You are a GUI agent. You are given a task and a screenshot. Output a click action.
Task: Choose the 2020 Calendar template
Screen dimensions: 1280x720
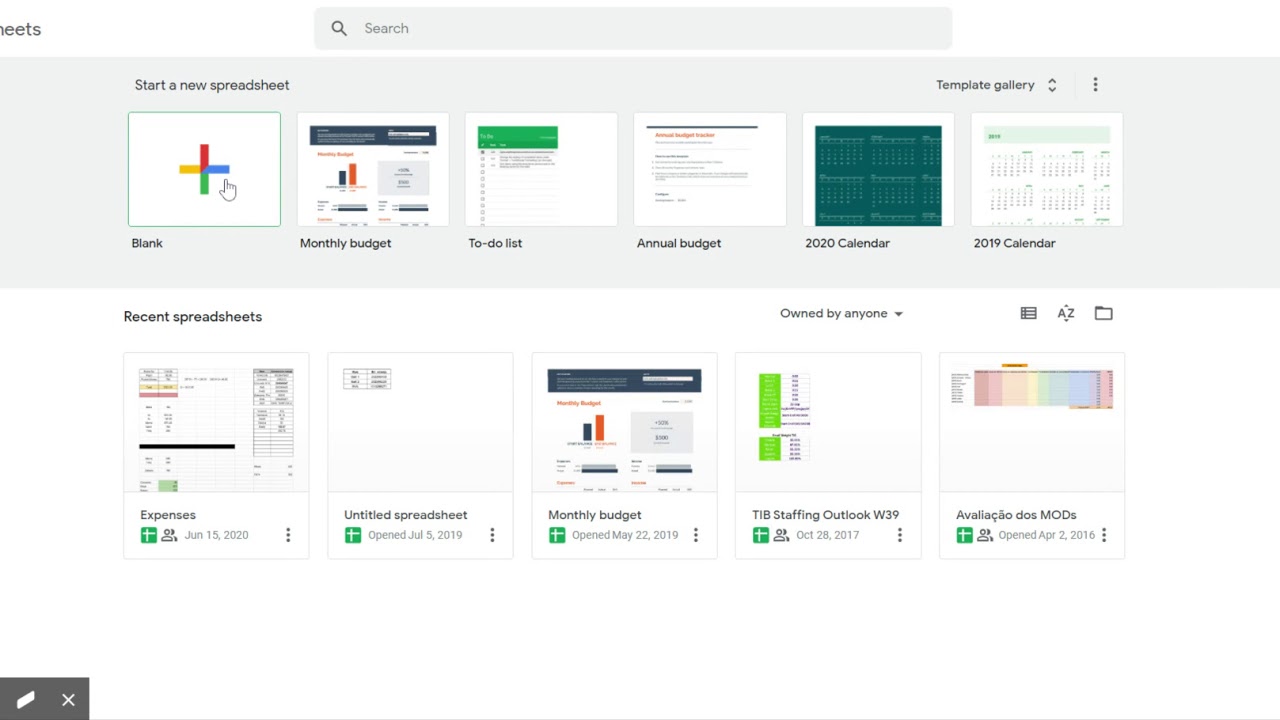[x=878, y=169]
